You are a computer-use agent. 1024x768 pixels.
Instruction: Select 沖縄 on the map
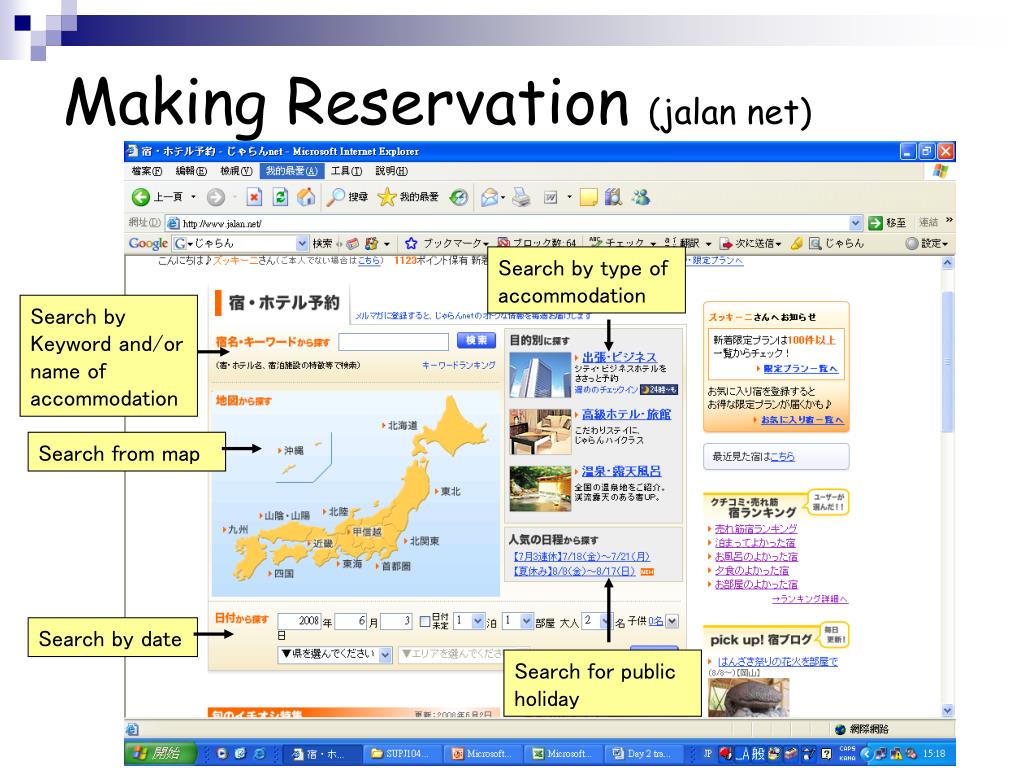point(293,451)
